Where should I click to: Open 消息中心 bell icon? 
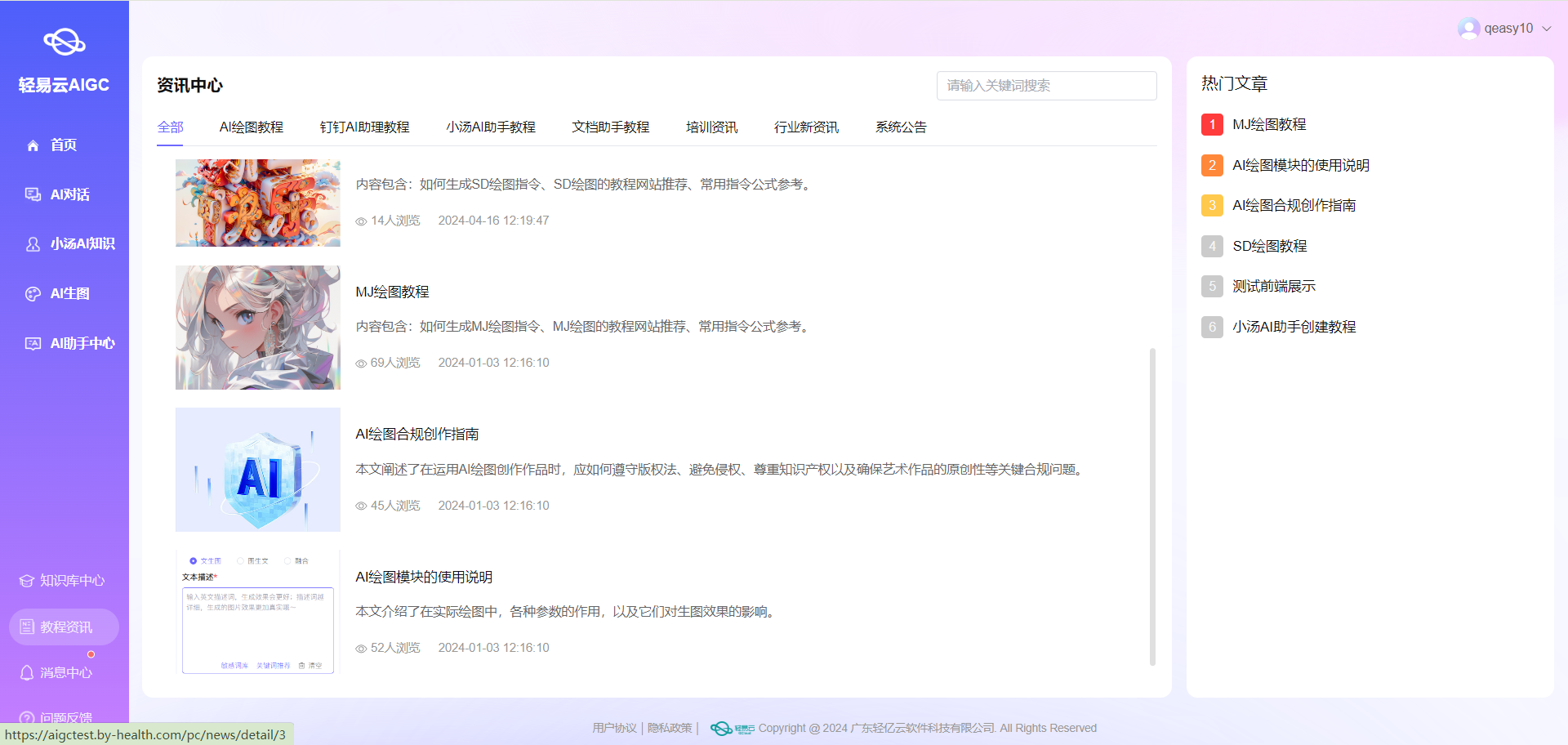point(27,672)
